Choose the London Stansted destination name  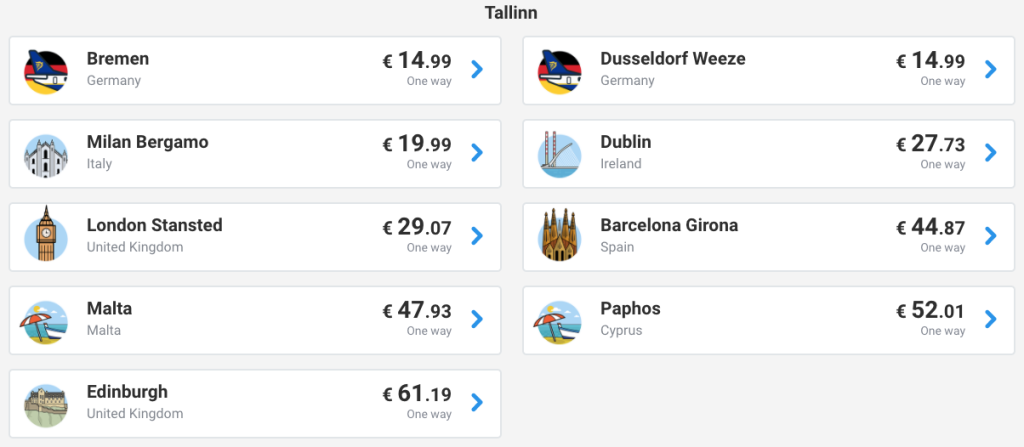155,225
